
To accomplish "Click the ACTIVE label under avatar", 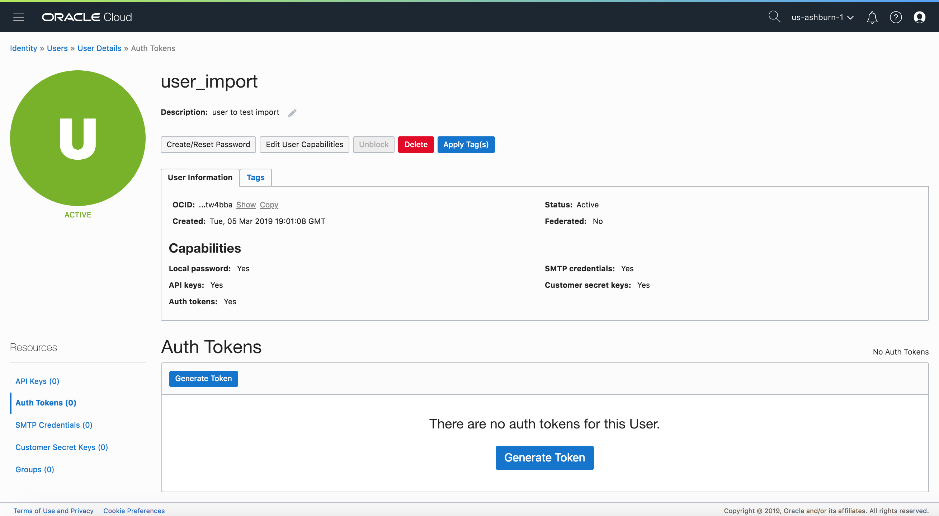I will coord(78,215).
